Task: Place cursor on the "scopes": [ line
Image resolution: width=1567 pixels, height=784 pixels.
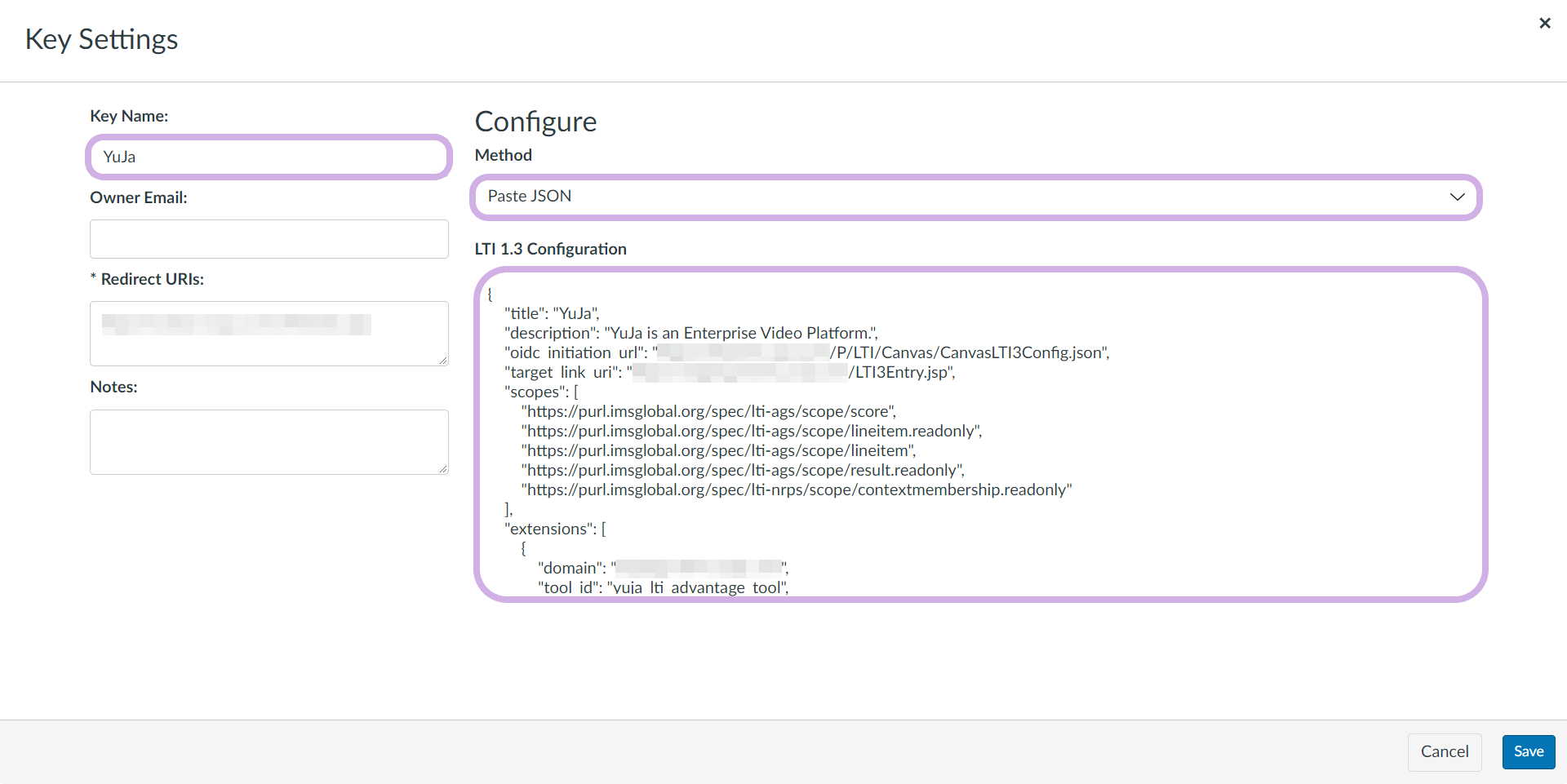Action: (x=541, y=392)
